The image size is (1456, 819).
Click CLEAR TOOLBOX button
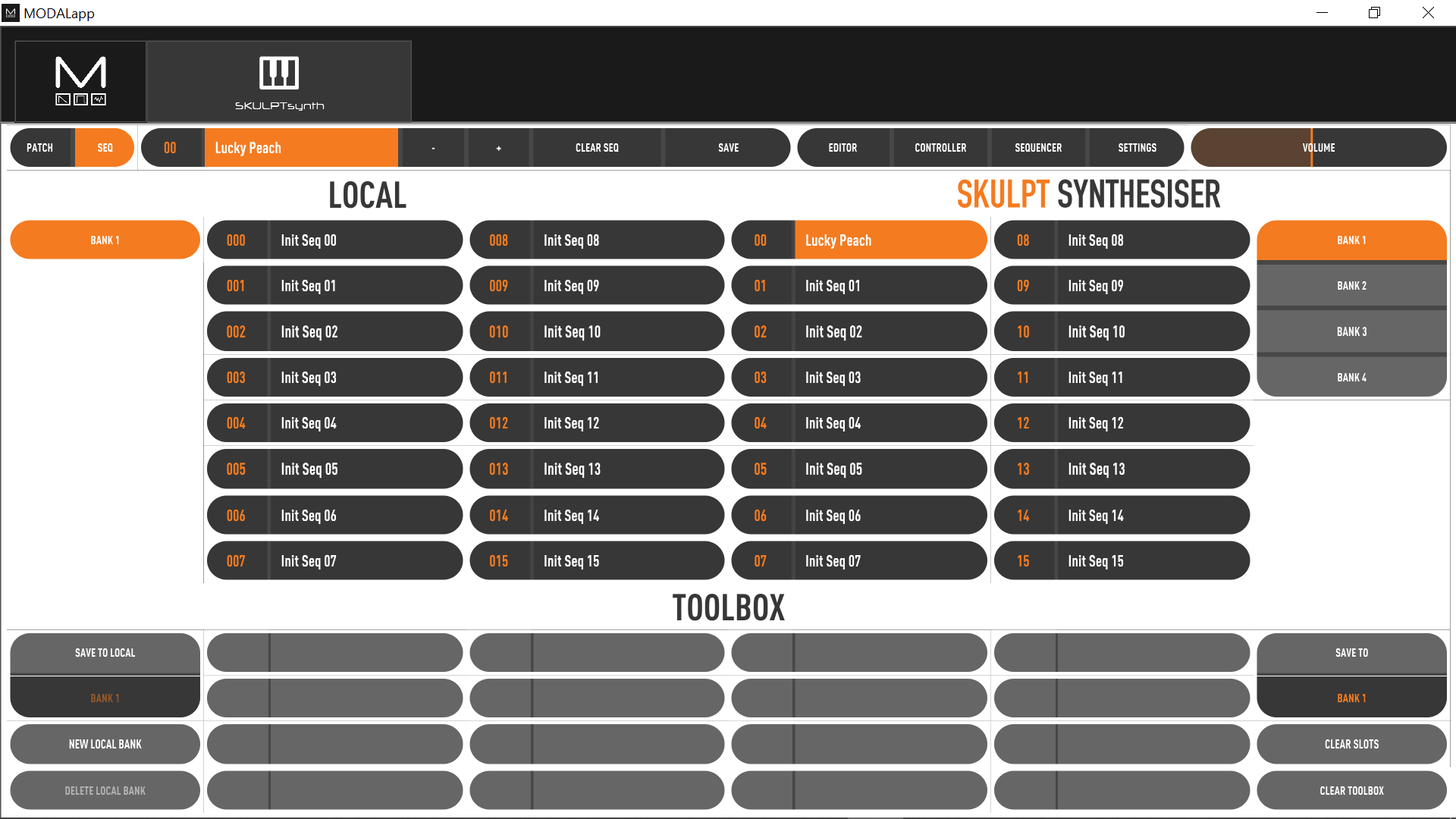pyautogui.click(x=1351, y=790)
